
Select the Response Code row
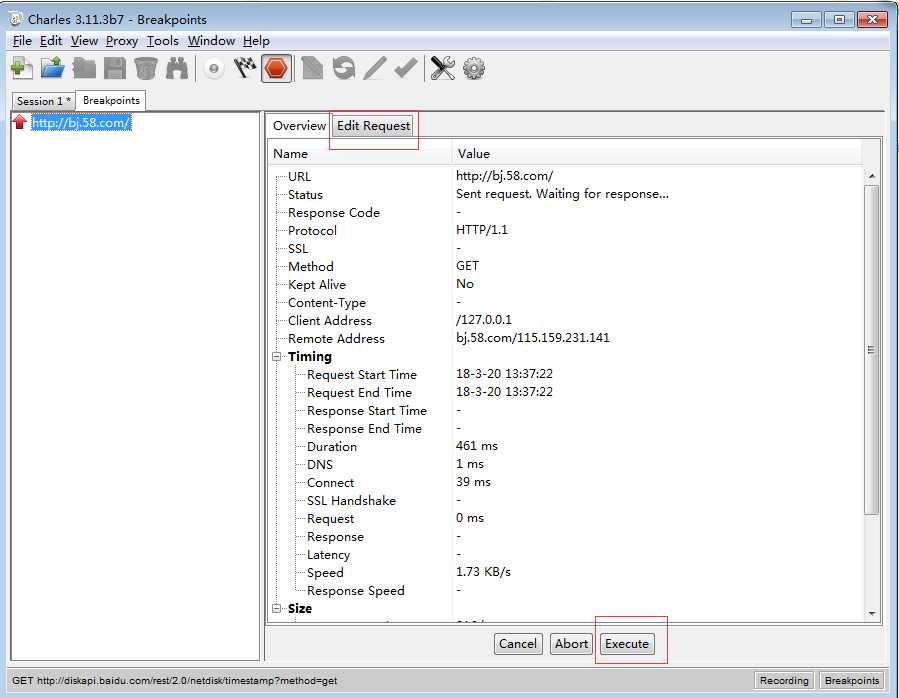(x=566, y=212)
